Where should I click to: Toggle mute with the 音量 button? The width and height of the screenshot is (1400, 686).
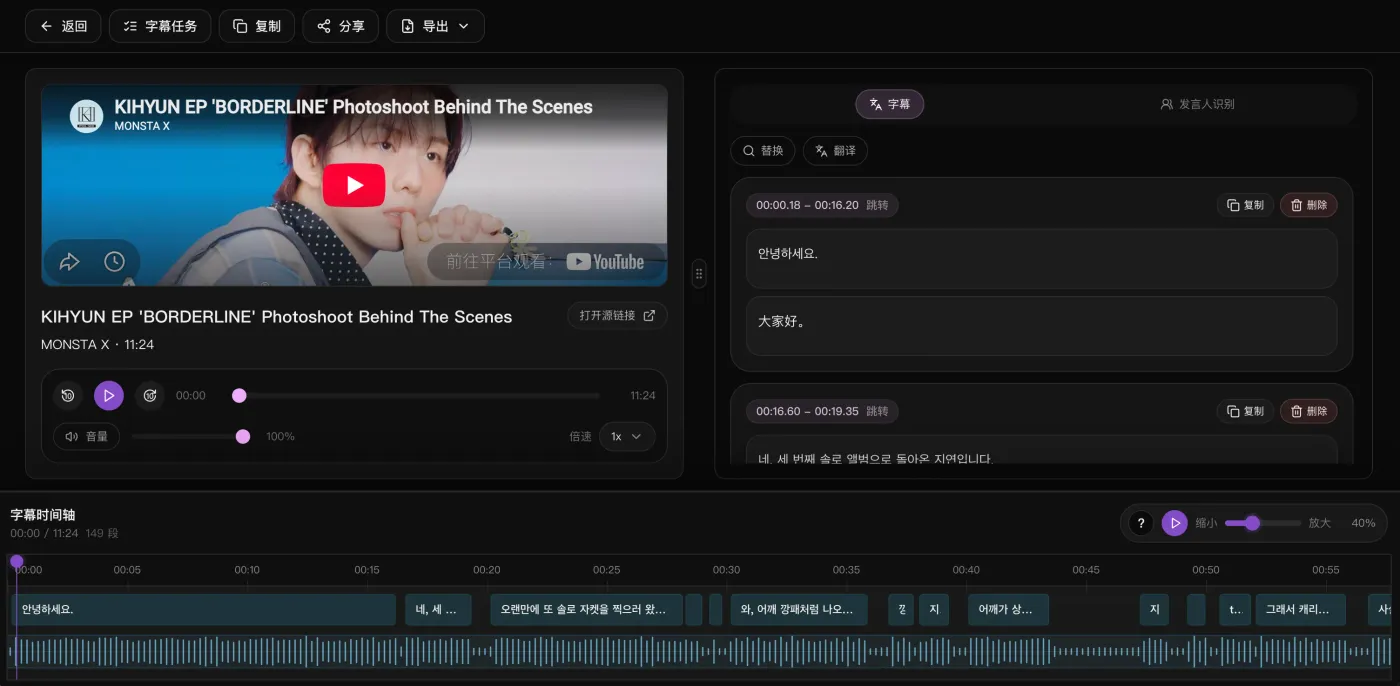86,436
